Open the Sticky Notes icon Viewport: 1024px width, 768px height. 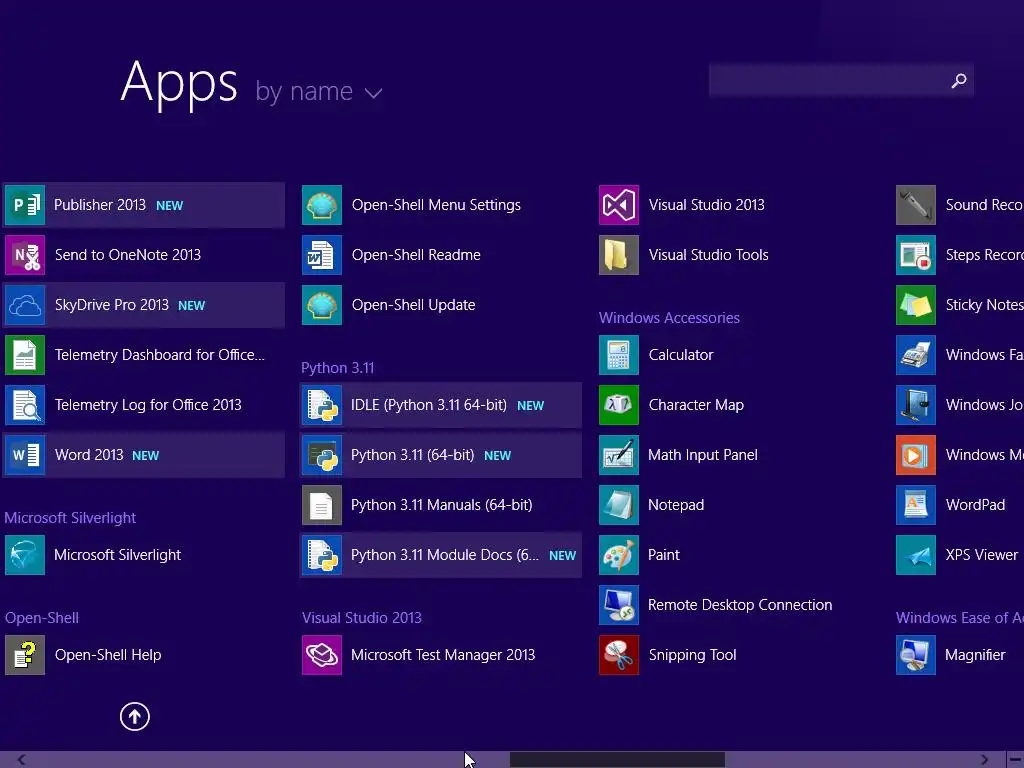[x=916, y=305]
